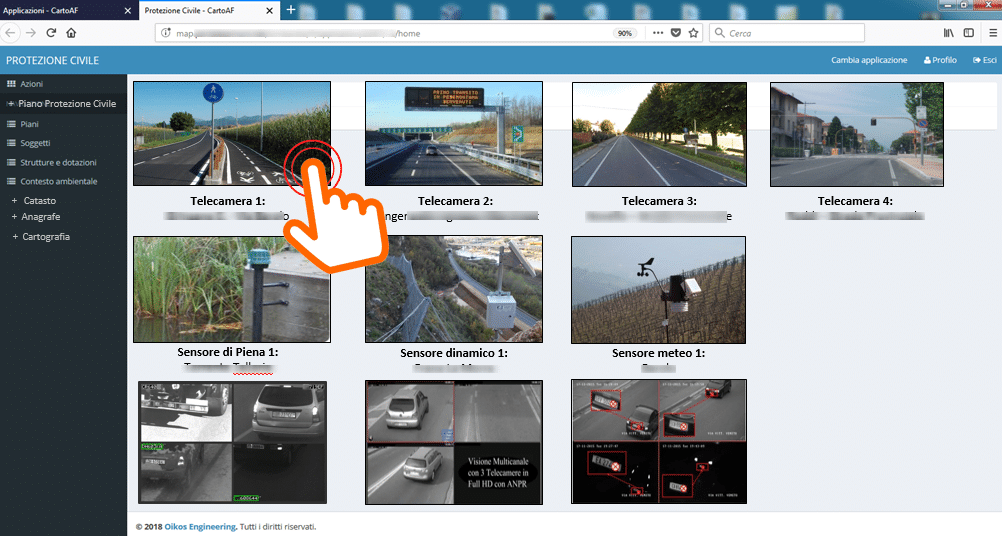Click the Pocket save icon
Viewport: 1002px width, 536px height.
tap(675, 33)
